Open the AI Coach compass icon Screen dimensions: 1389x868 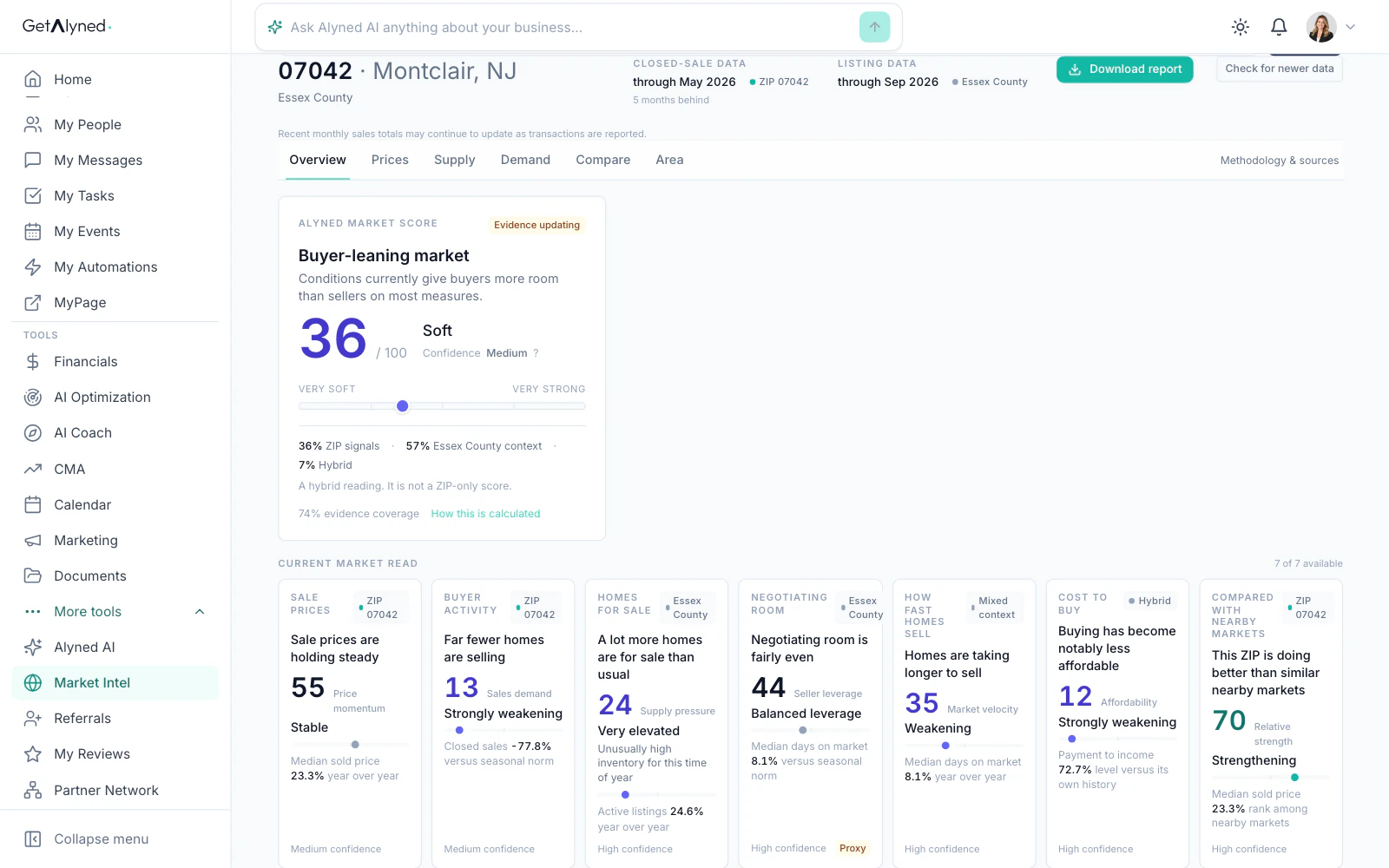pos(33,432)
